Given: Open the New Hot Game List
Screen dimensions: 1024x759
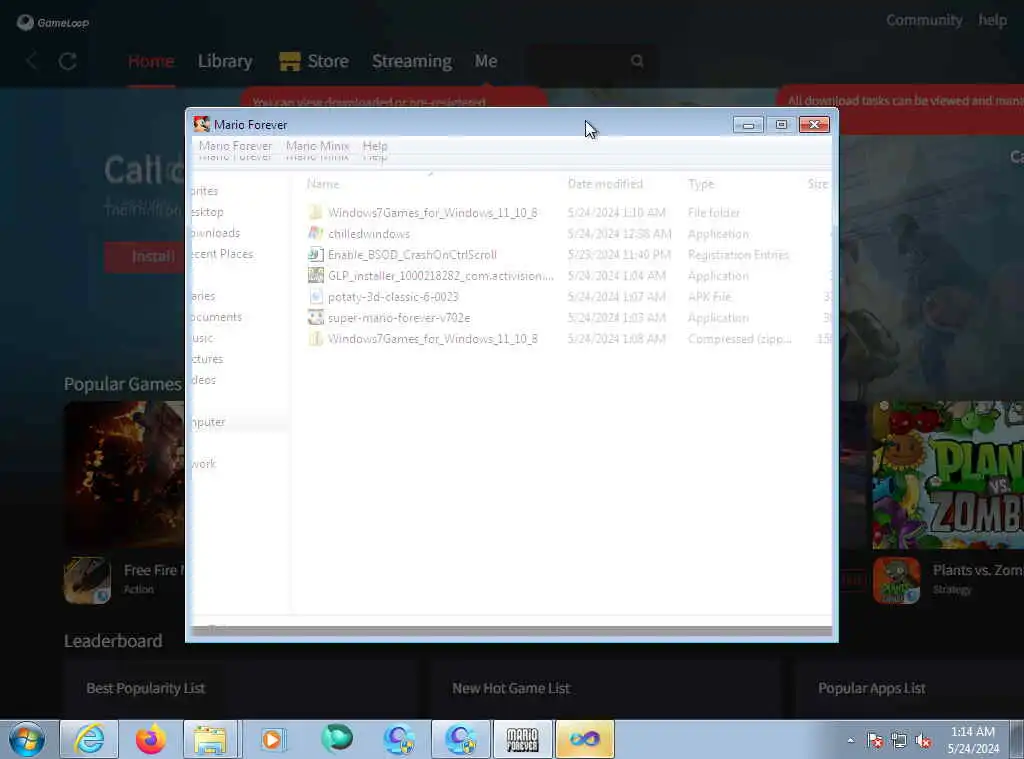Looking at the screenshot, I should pos(511,688).
